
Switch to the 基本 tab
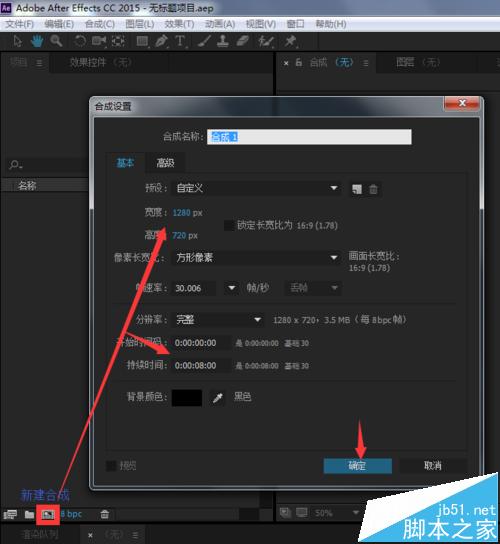(125, 162)
